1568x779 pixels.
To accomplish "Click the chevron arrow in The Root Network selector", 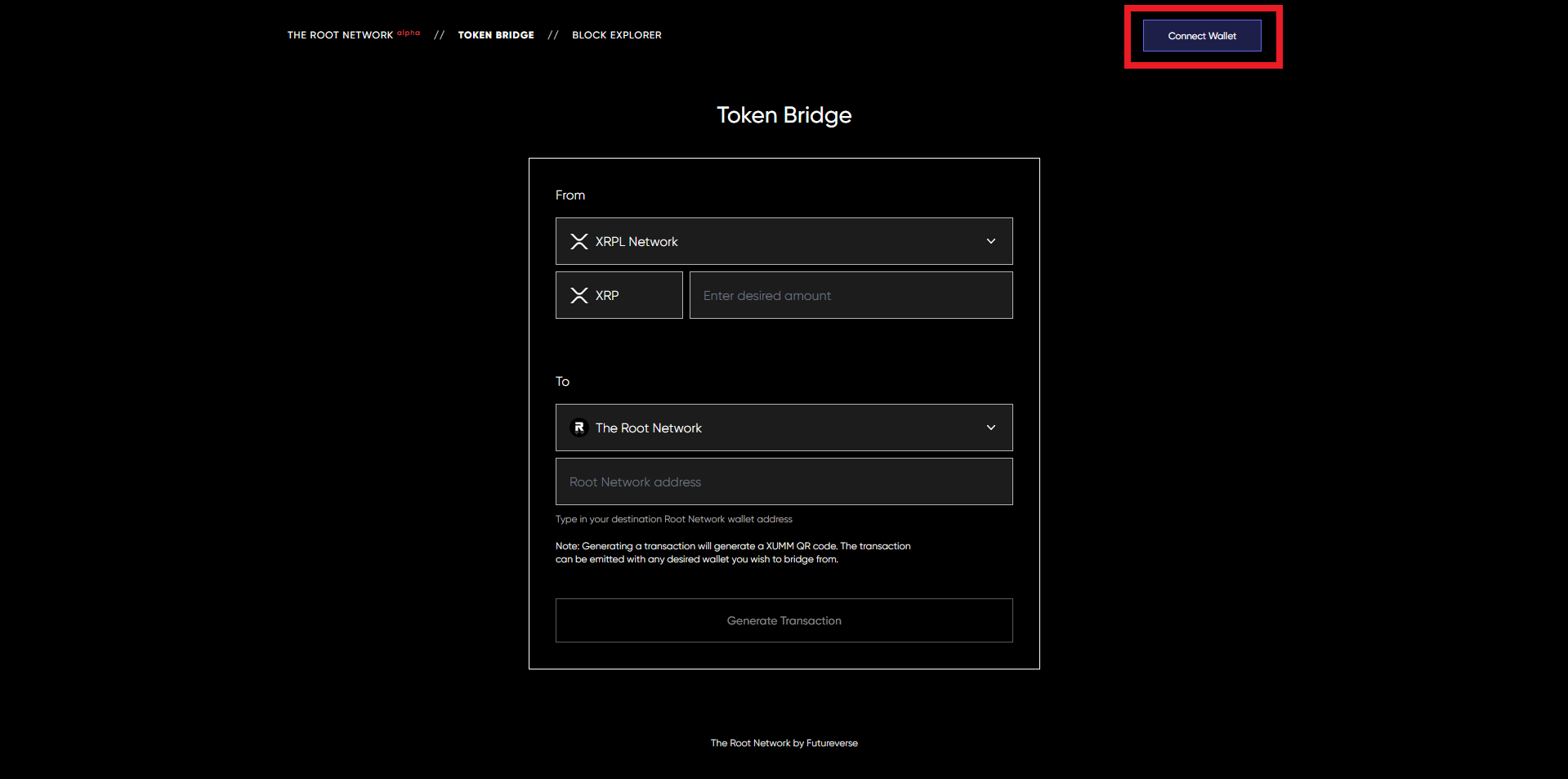I will [990, 428].
